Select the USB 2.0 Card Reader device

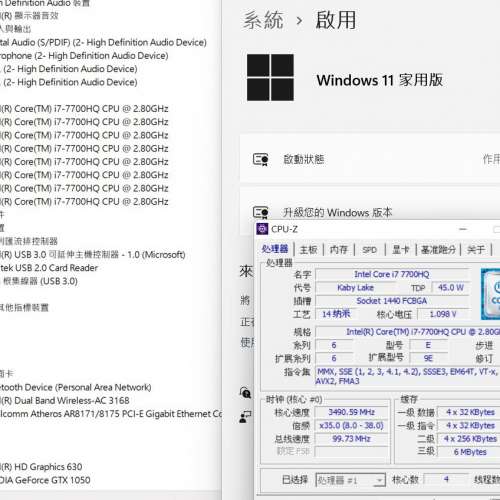(x=49, y=268)
